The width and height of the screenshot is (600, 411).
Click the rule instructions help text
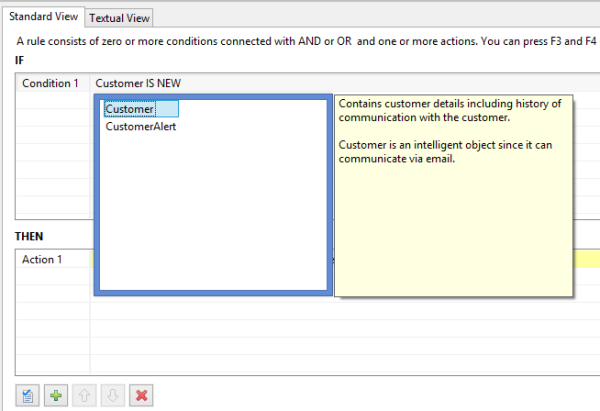[x=306, y=41]
